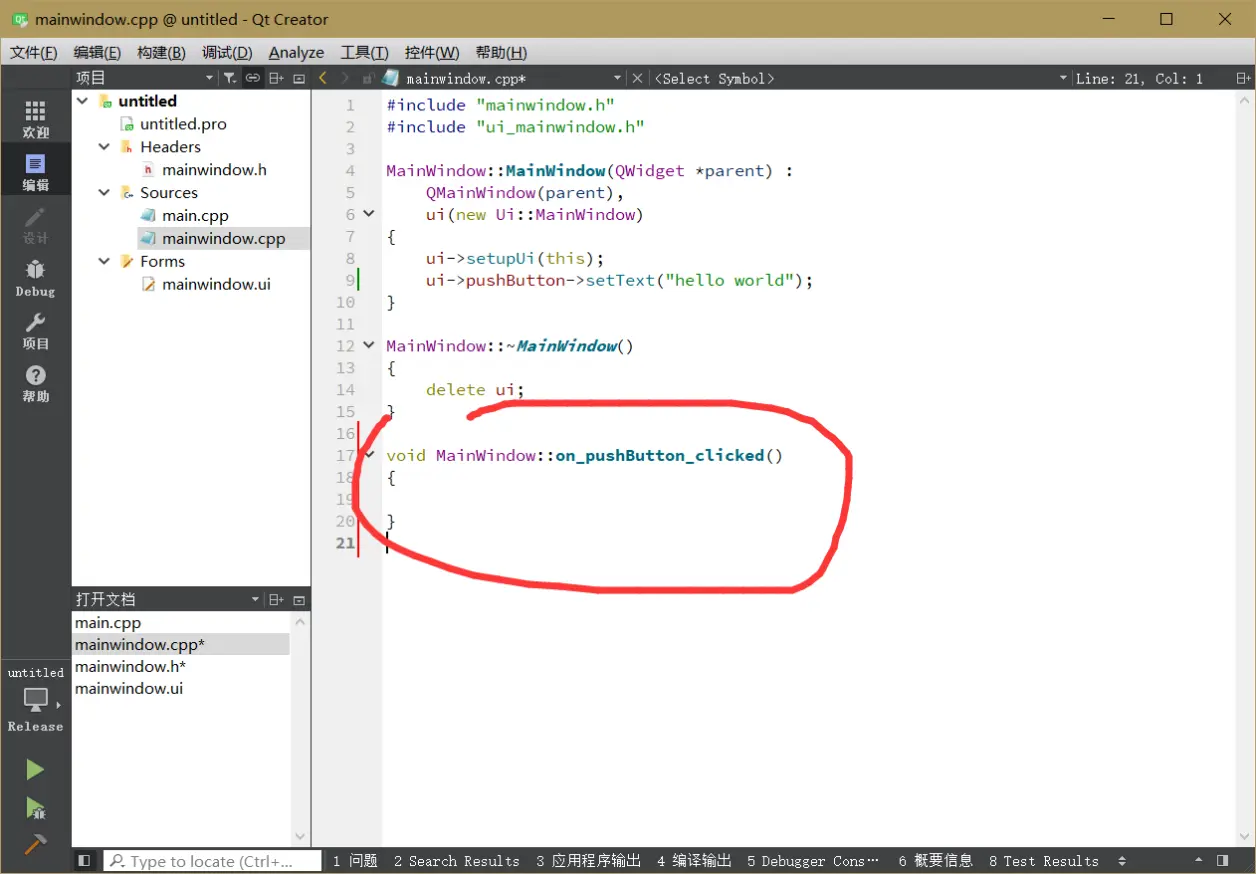Viewport: 1256px width, 874px height.
Task: Open the Analyze menu
Action: pos(296,53)
